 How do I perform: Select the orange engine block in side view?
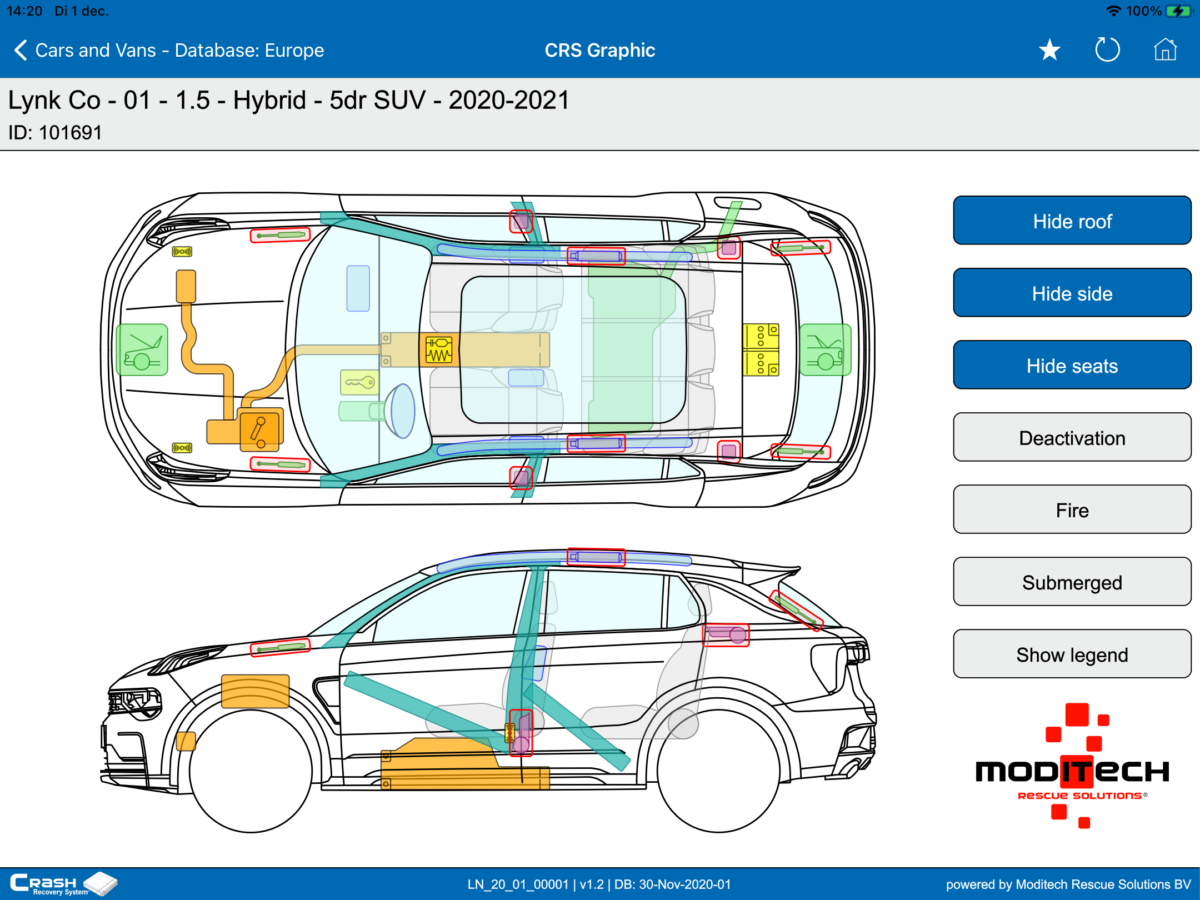(254, 692)
